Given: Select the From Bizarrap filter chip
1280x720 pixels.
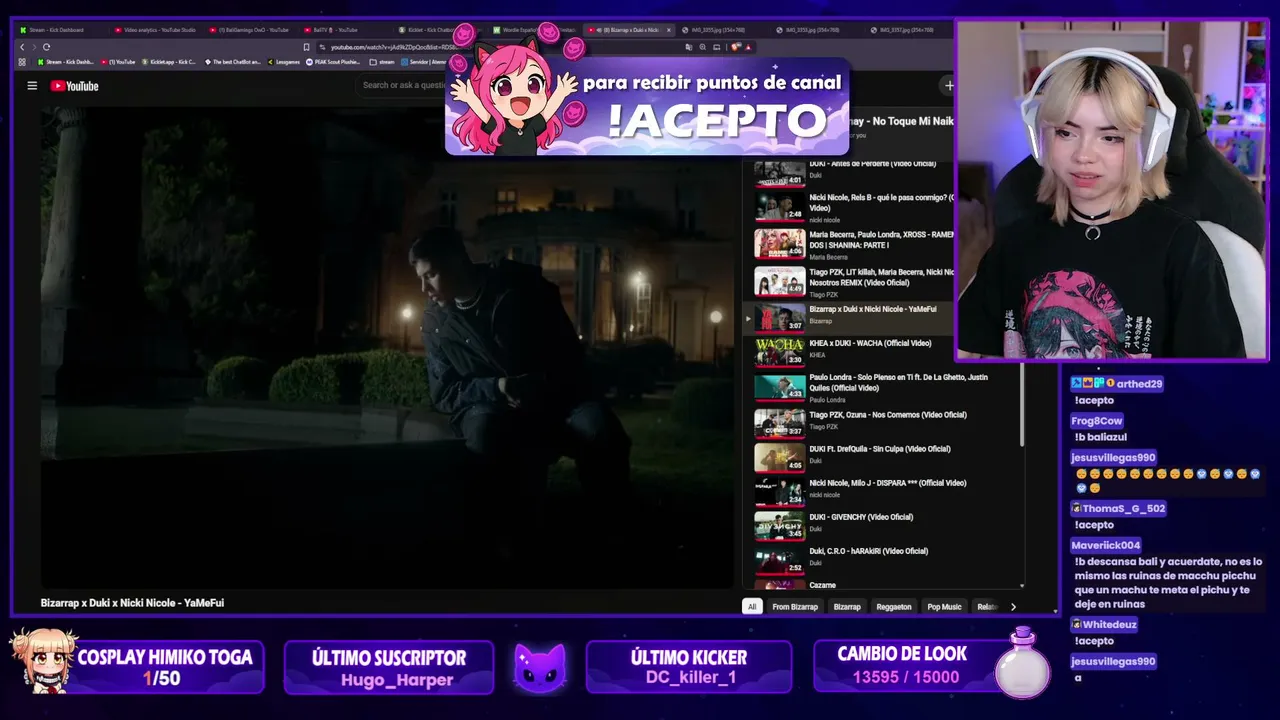Looking at the screenshot, I should pyautogui.click(x=795, y=607).
